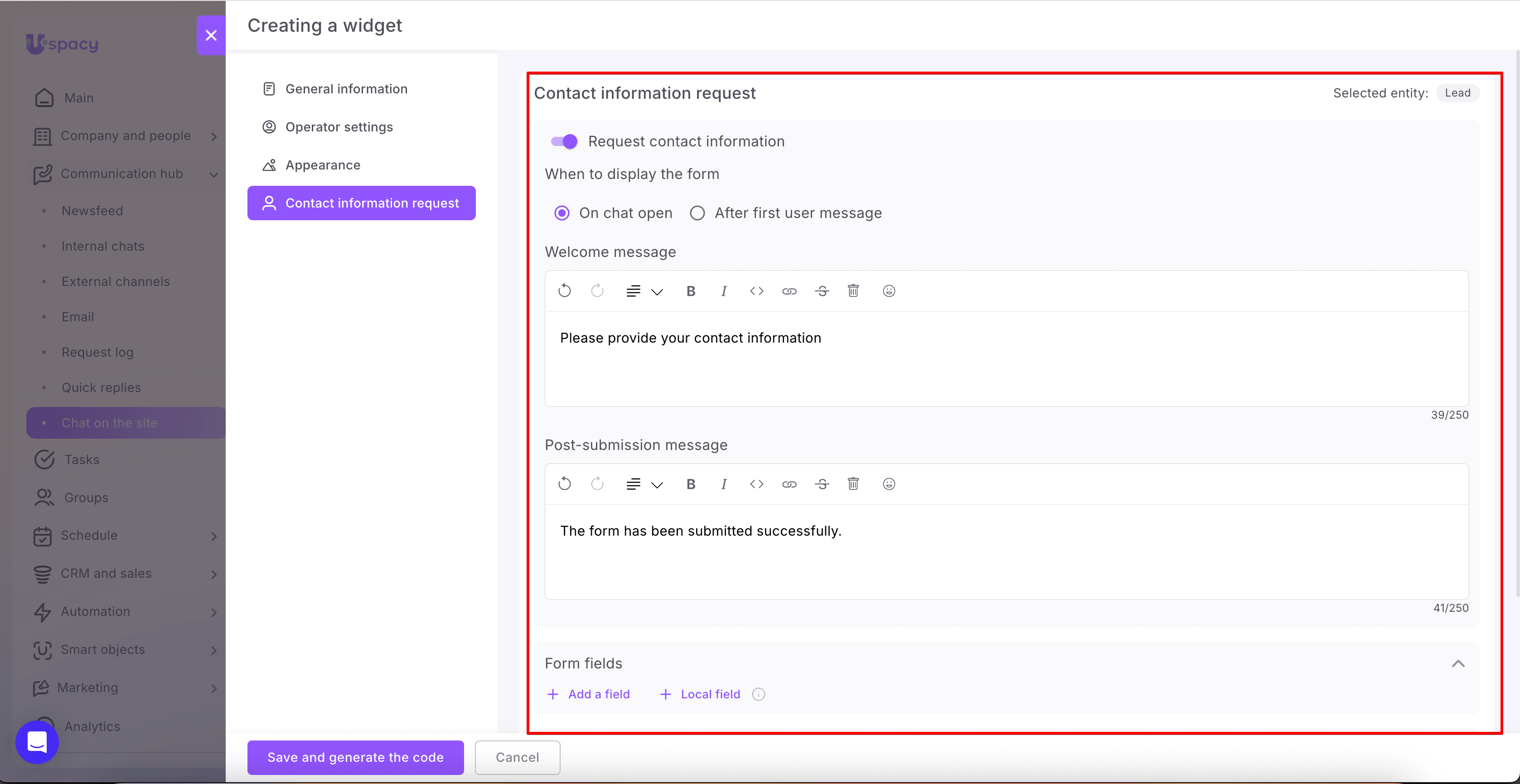This screenshot has height=784, width=1520.
Task: Open alignment dropdown in Welcome message editor
Action: (x=644, y=291)
